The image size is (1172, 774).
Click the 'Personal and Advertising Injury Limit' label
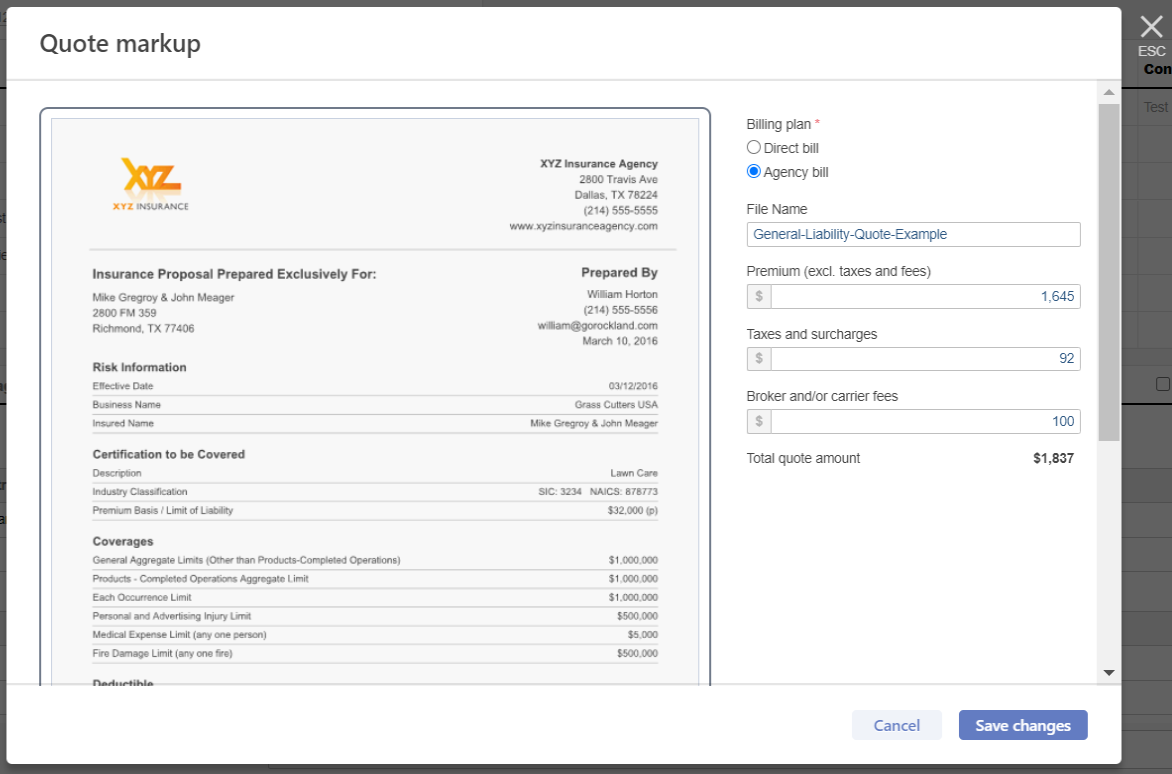(x=172, y=616)
